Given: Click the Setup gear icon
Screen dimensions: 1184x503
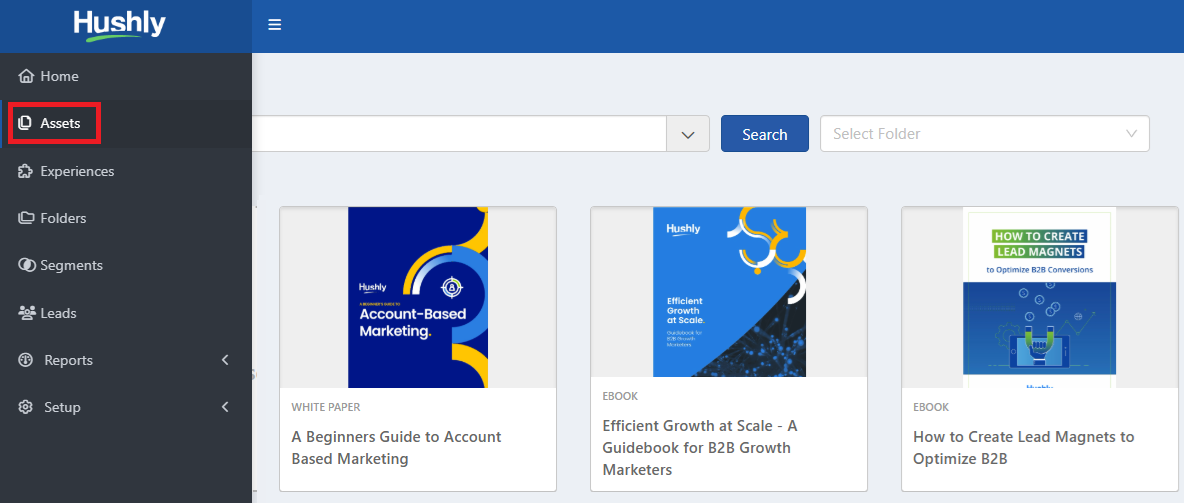Looking at the screenshot, I should coord(26,407).
